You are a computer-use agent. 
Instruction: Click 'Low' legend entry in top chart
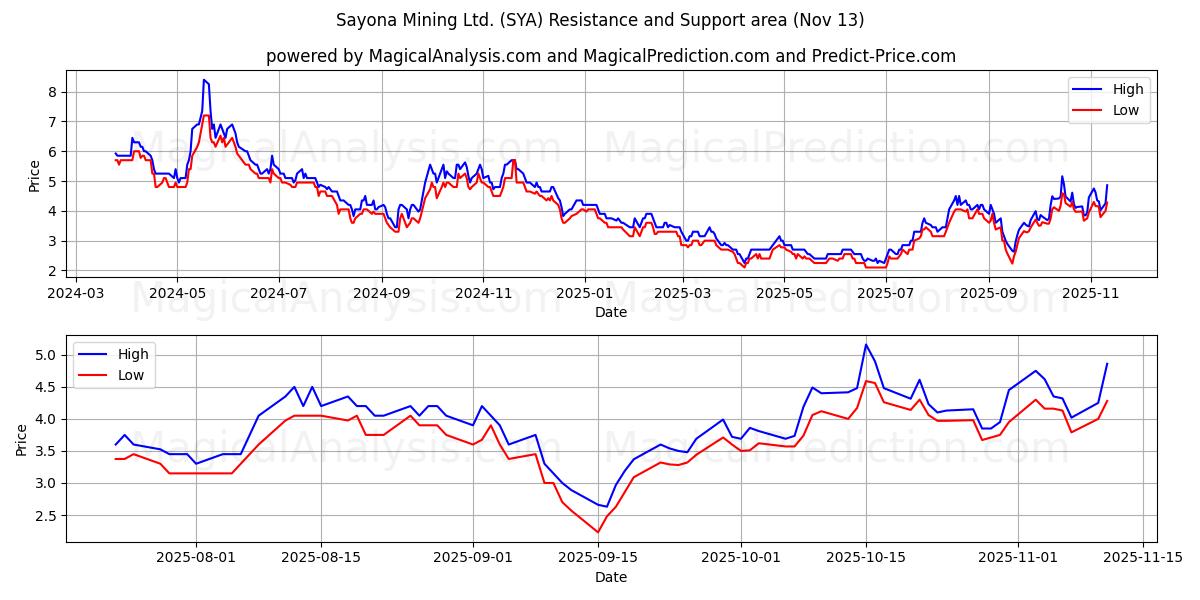(x=1125, y=110)
